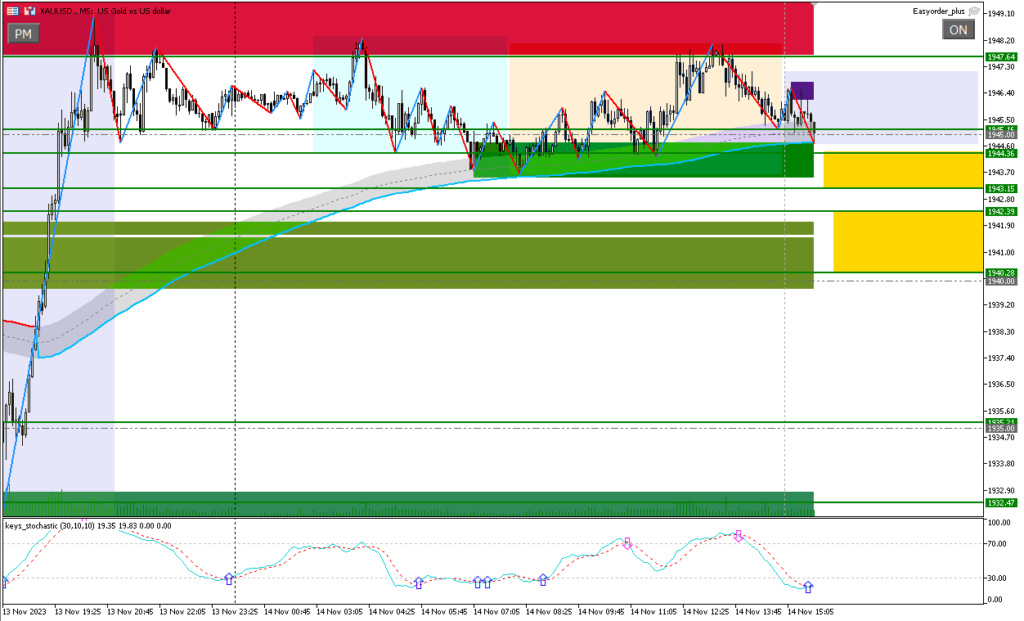Click blue up arrow on the dotted vertical line
This screenshot has width=1024, height=621.
point(229,578)
